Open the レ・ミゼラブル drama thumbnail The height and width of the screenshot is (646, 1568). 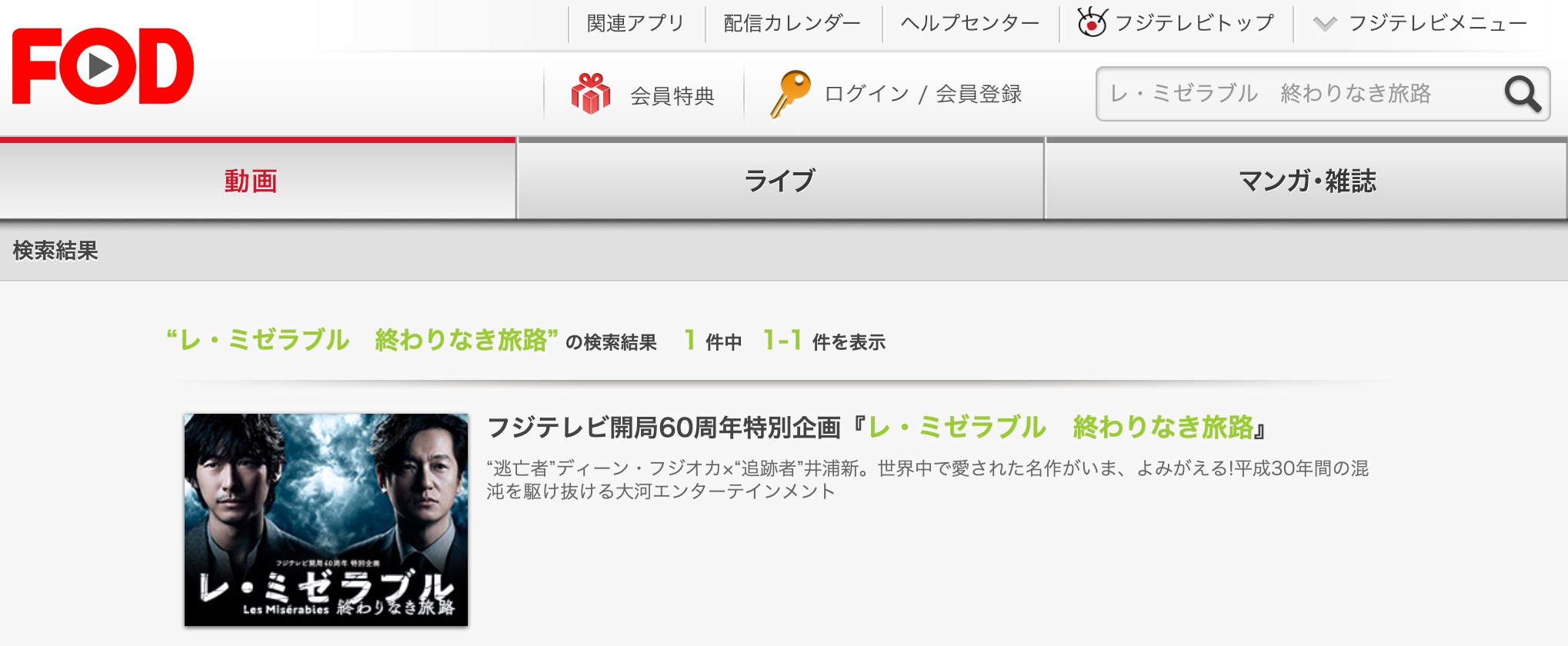(x=326, y=519)
